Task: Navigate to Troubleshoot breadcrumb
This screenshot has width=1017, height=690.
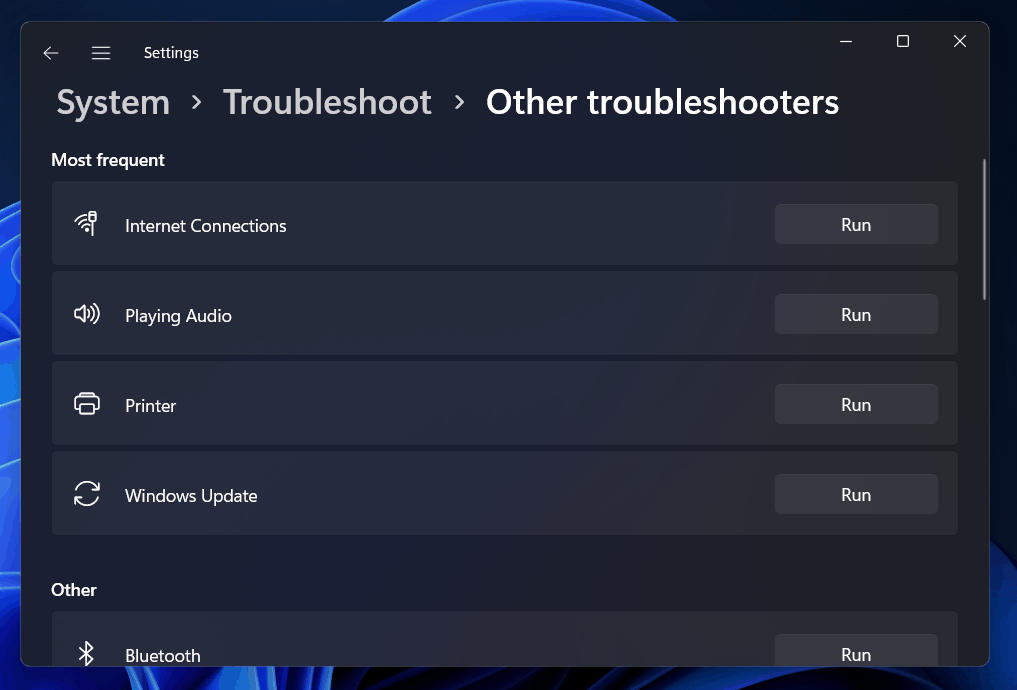Action: coord(327,102)
